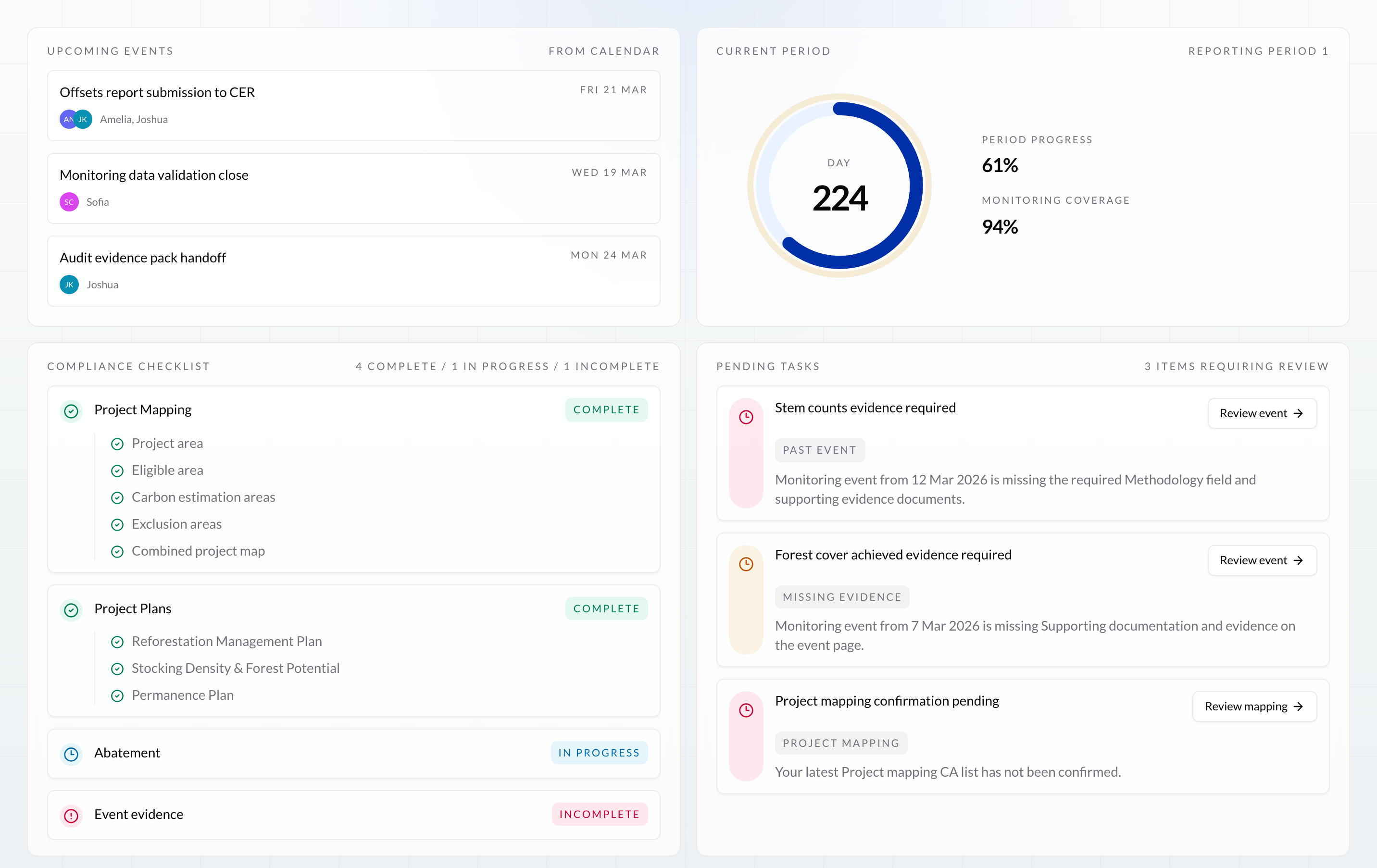Screen dimensions: 1377x868
Task: Click the check icon next to Stocking Density & Forest Potential
Action: pyautogui.click(x=117, y=669)
